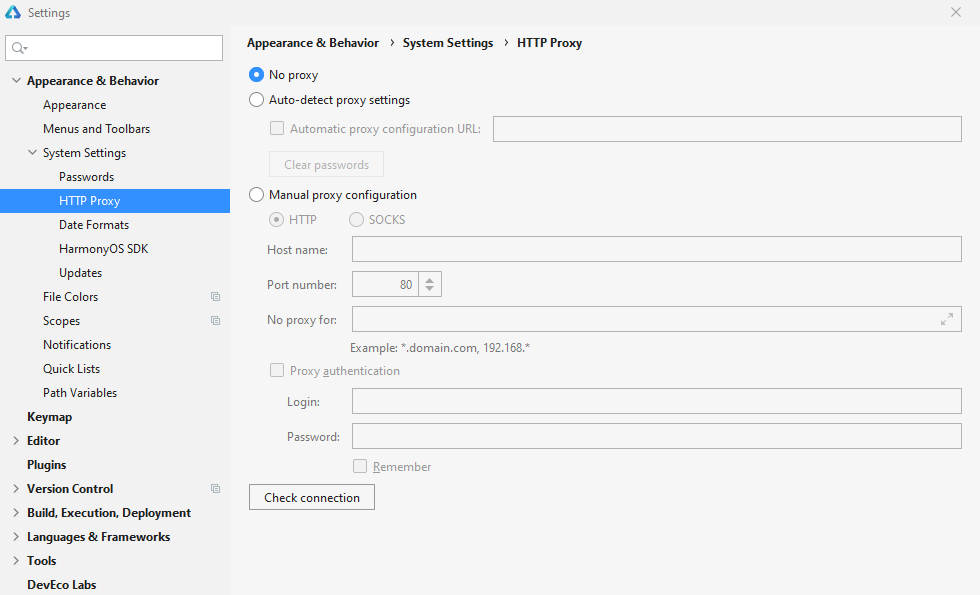Click inside the Host name field
Screen dimensions: 980x595
656,249
